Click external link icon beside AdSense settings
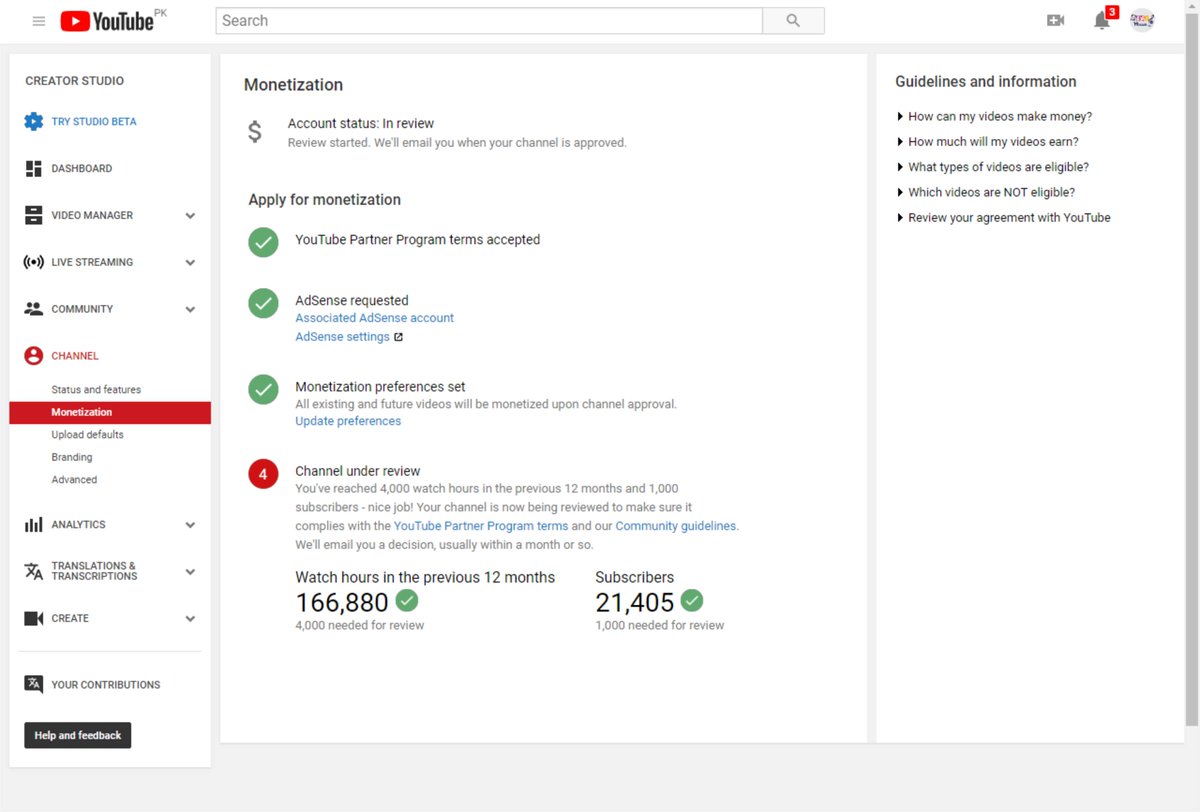The width and height of the screenshot is (1200, 812). pyautogui.click(x=398, y=337)
